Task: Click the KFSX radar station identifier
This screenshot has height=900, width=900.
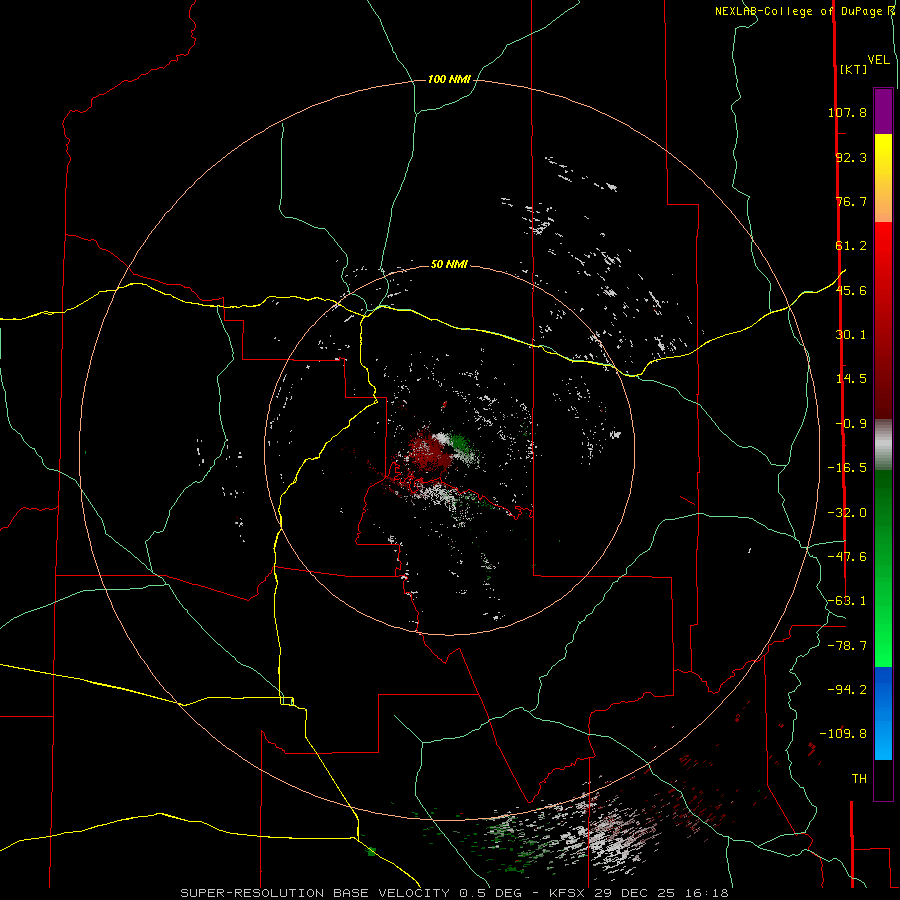Action: tap(568, 893)
